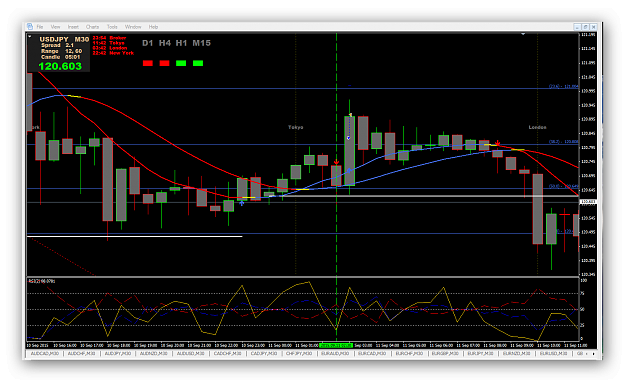The image size is (625, 382).
Task: Switch to the EURUSD,M30 chart tab
Action: point(553,354)
